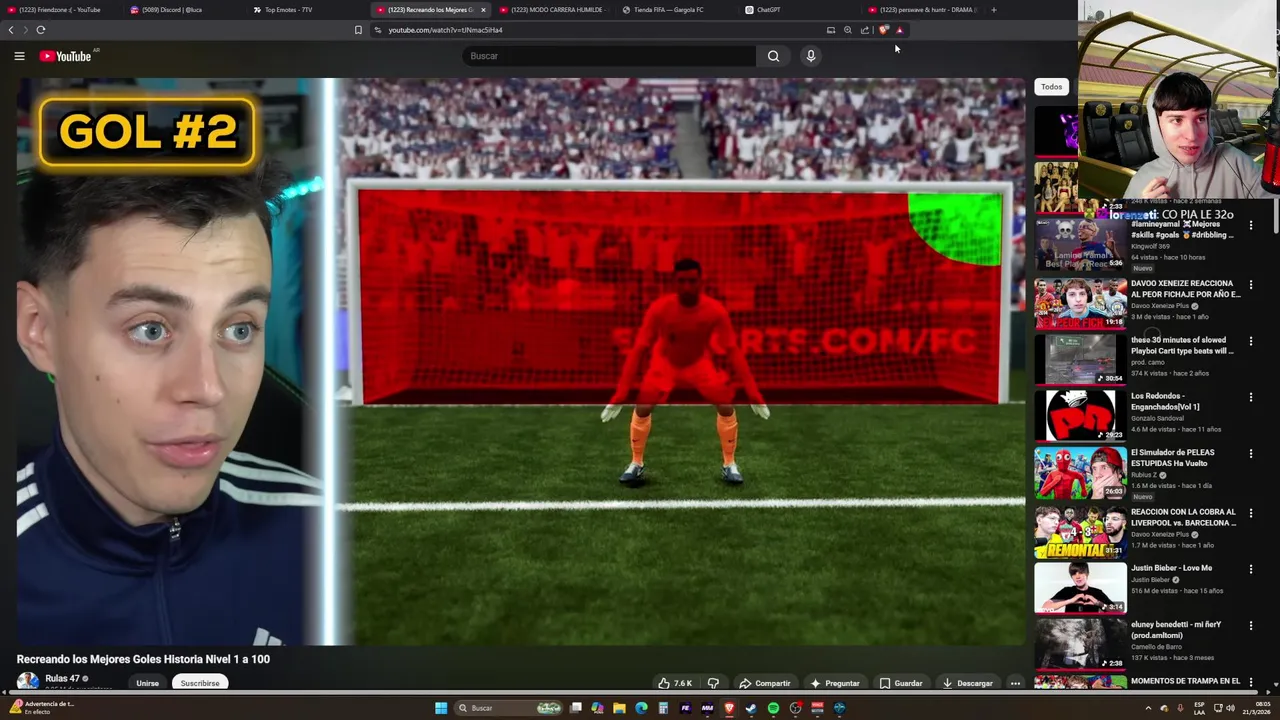Close the Recreando los Mejores tab
The image size is (1280, 720).
(x=483, y=10)
